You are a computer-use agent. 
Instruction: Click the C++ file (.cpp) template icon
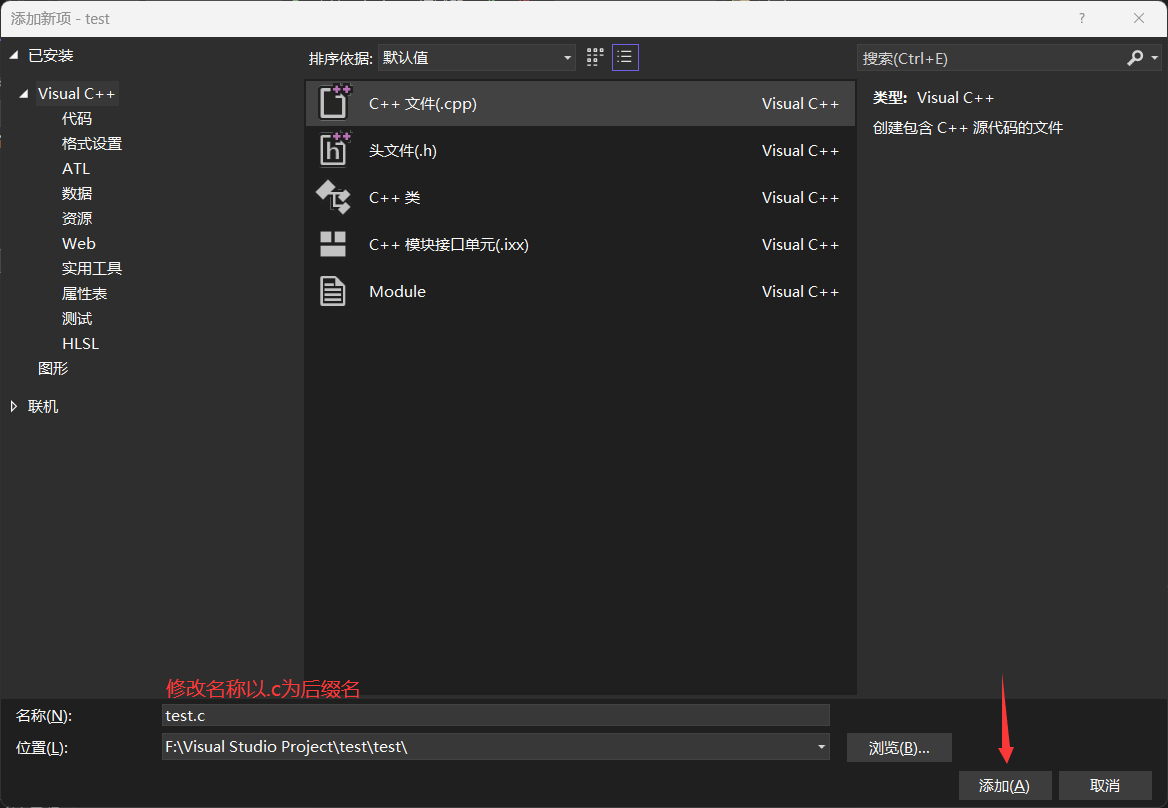click(334, 103)
